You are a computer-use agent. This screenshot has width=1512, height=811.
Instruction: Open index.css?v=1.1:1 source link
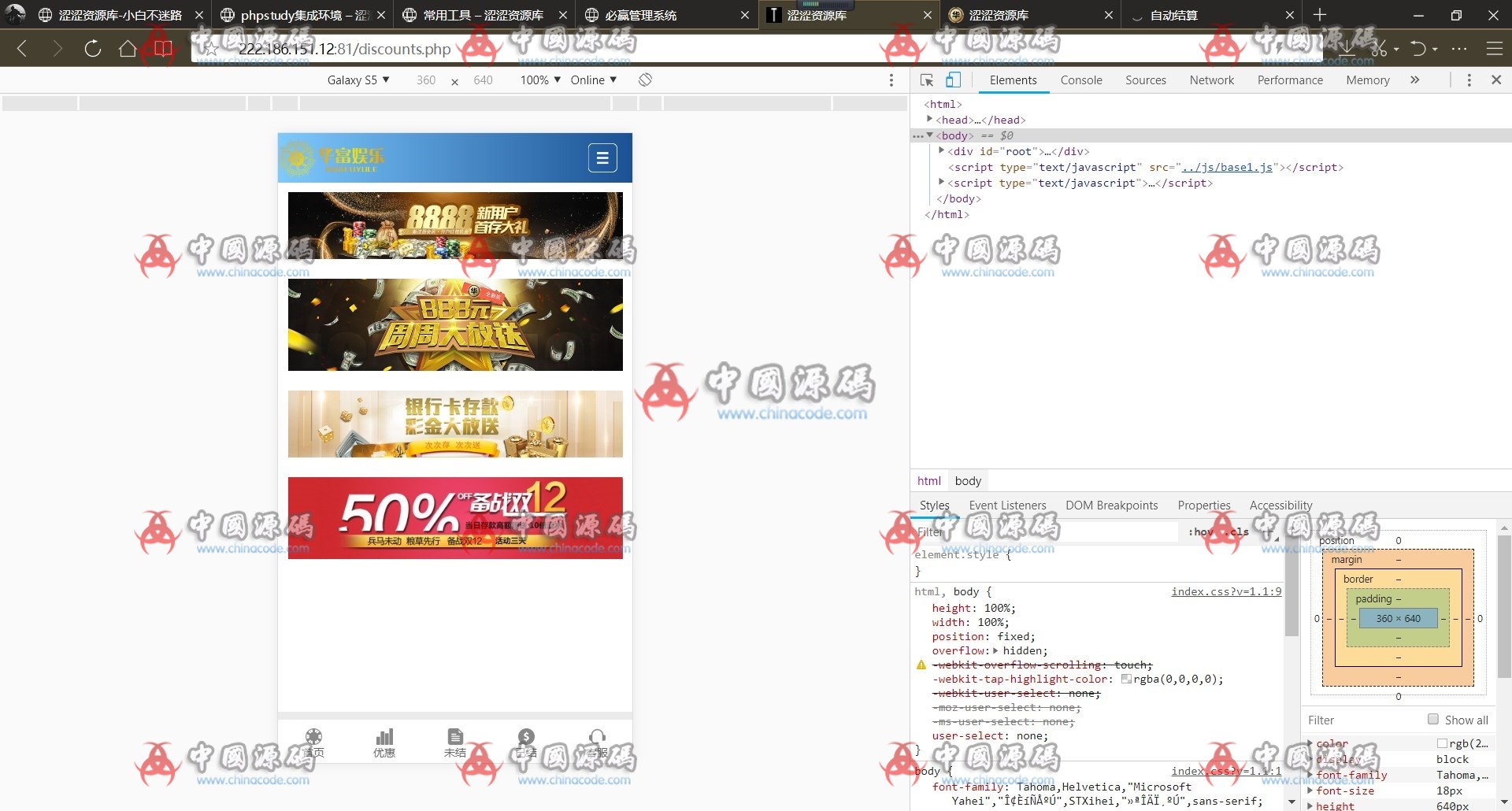[x=1226, y=771]
